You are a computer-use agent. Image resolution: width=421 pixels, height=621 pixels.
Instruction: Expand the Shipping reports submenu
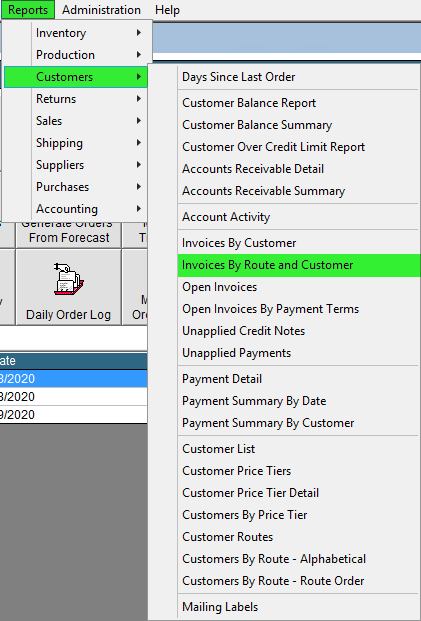(x=76, y=143)
